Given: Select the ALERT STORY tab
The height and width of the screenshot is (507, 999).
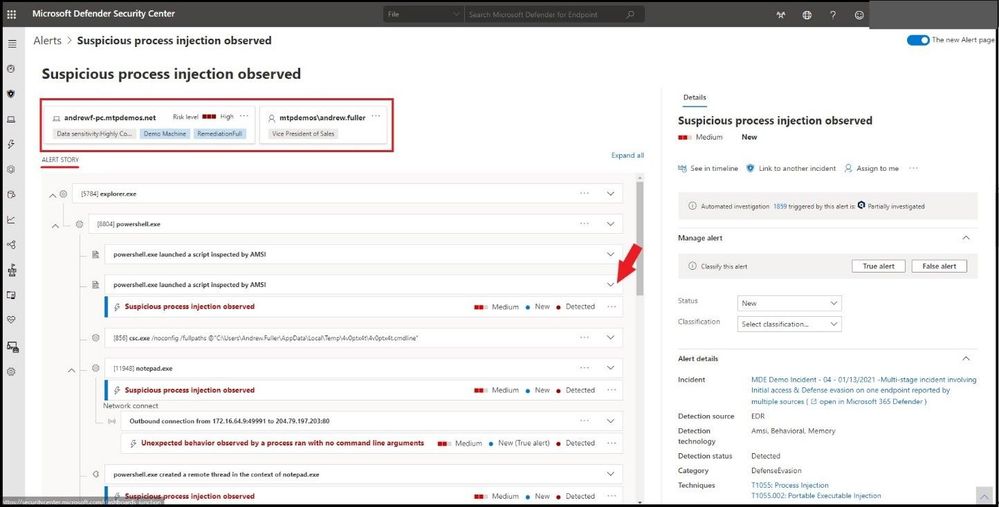Looking at the screenshot, I should (x=61, y=159).
